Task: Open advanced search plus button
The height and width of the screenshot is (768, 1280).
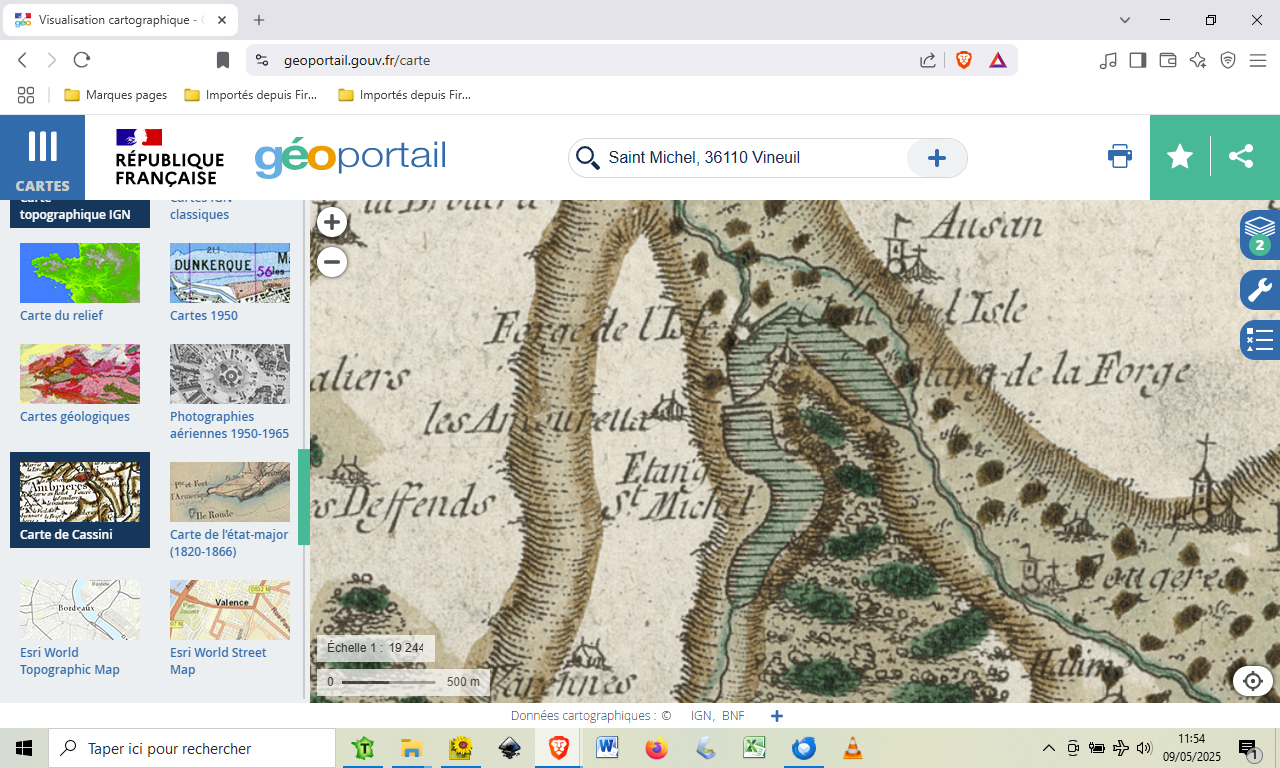Action: (937, 158)
